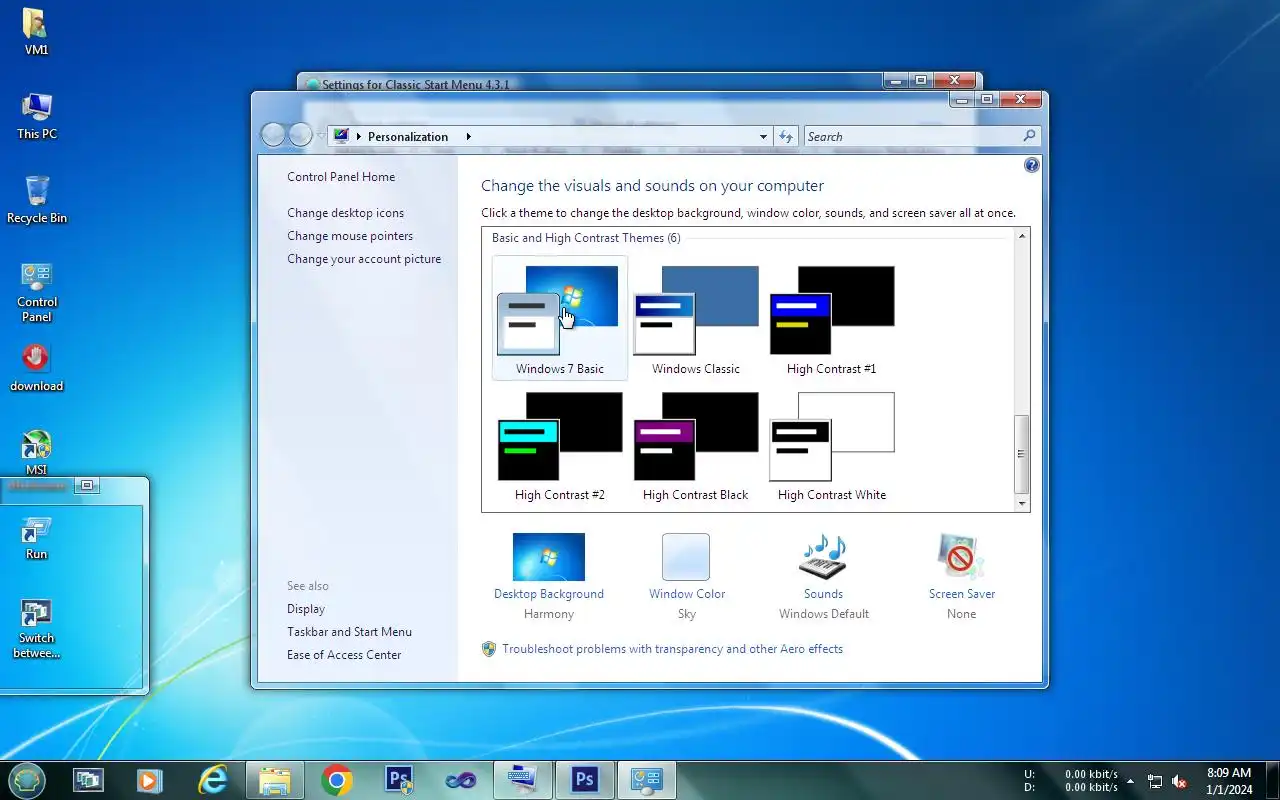Open the Recycle Bin desktop icon
Image resolution: width=1280 pixels, height=800 pixels.
tap(36, 200)
